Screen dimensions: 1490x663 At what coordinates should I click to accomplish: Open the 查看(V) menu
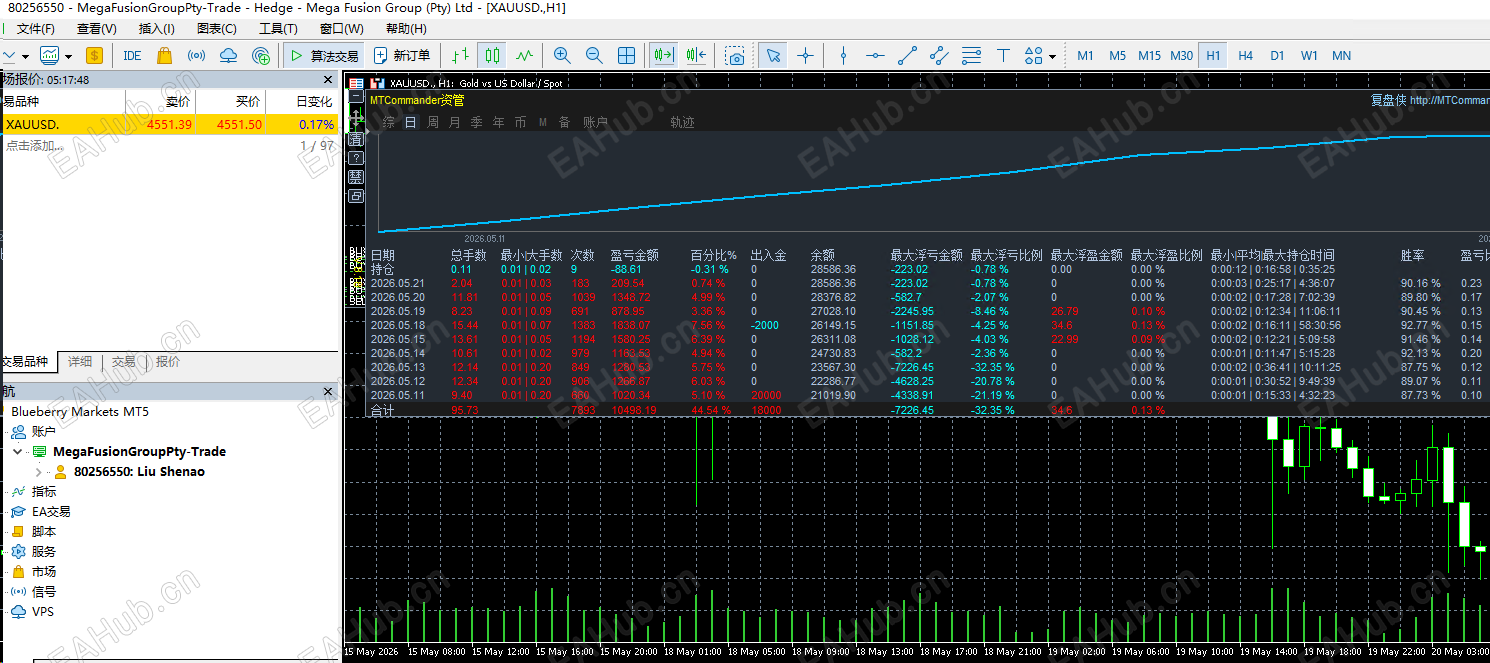[x=96, y=29]
